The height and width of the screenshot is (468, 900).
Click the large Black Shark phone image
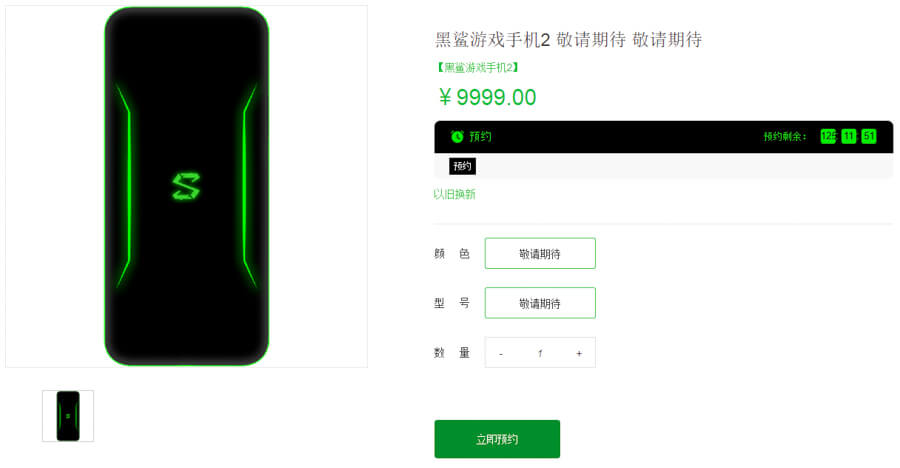click(x=187, y=186)
